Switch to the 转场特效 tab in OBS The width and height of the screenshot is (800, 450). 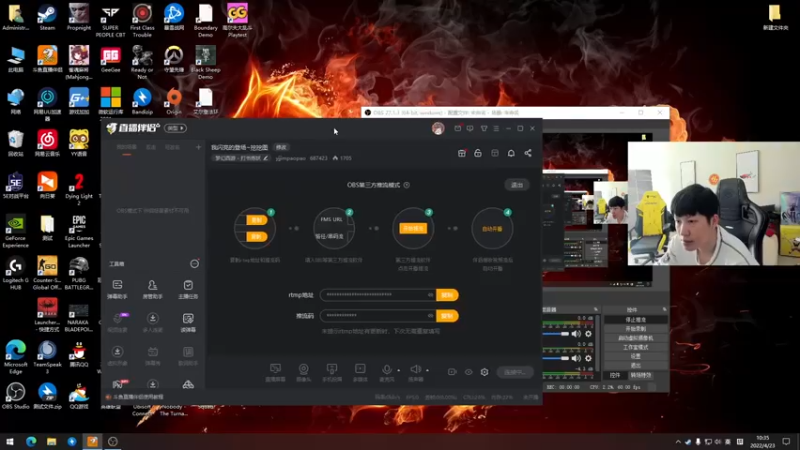tap(641, 375)
